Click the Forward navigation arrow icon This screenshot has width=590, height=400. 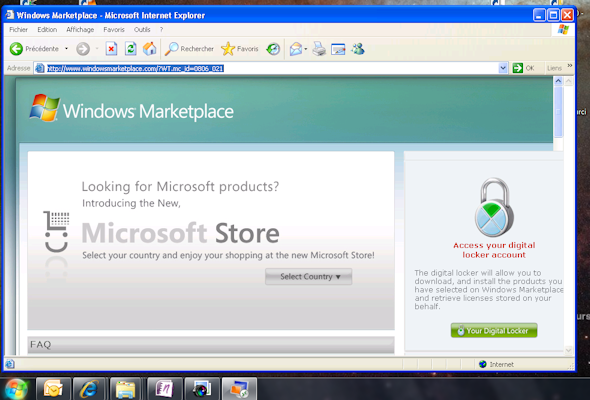pyautogui.click(x=83, y=49)
